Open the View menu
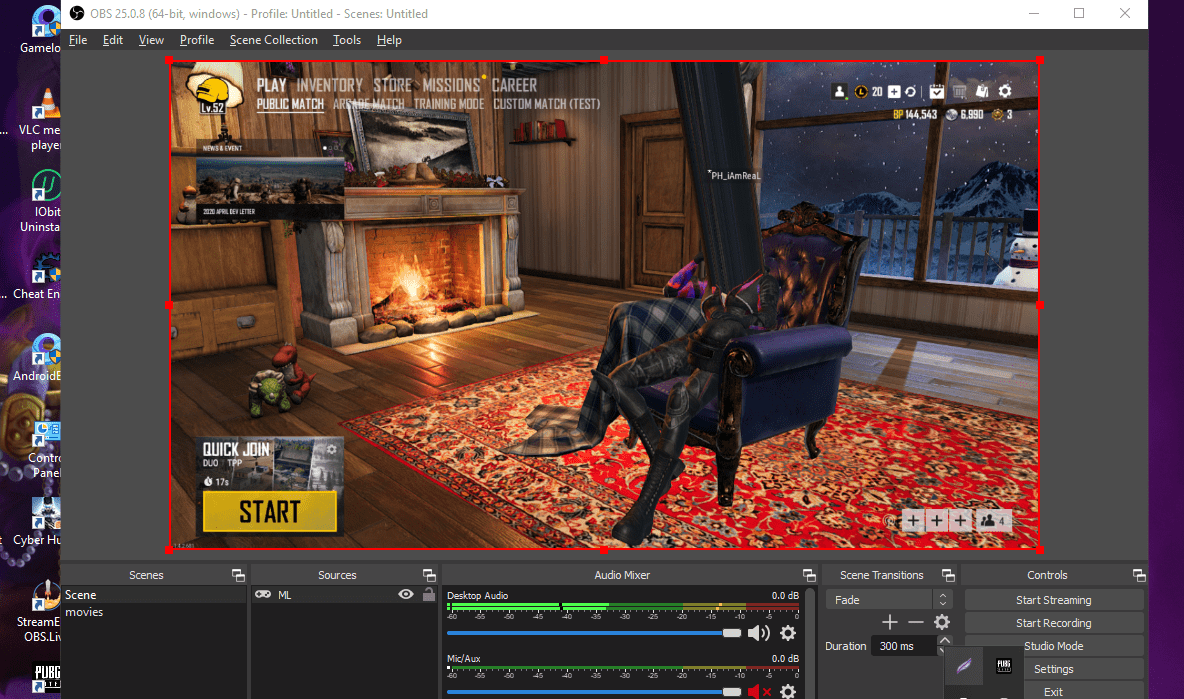Viewport: 1184px width, 699px height. pyautogui.click(x=151, y=40)
